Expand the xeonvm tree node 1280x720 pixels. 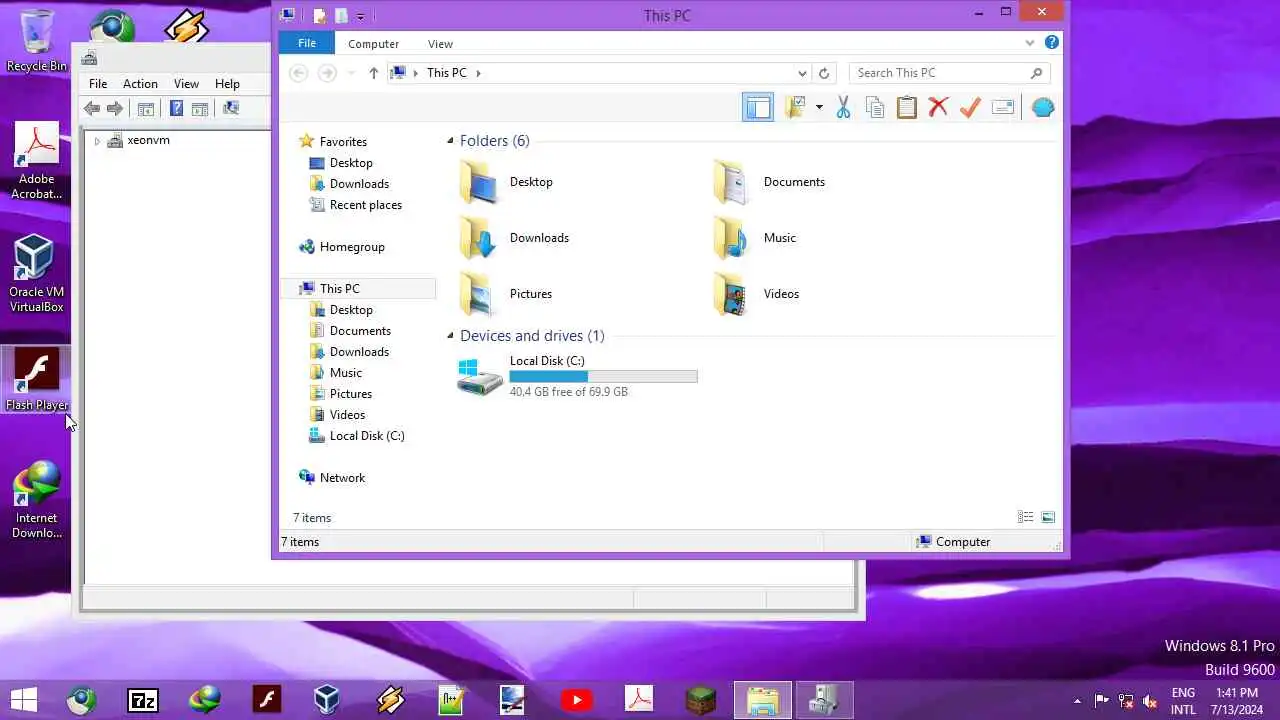tap(97, 141)
